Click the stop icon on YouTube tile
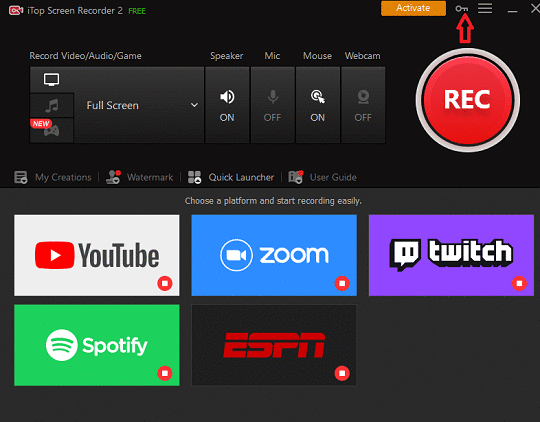 pyautogui.click(x=165, y=283)
